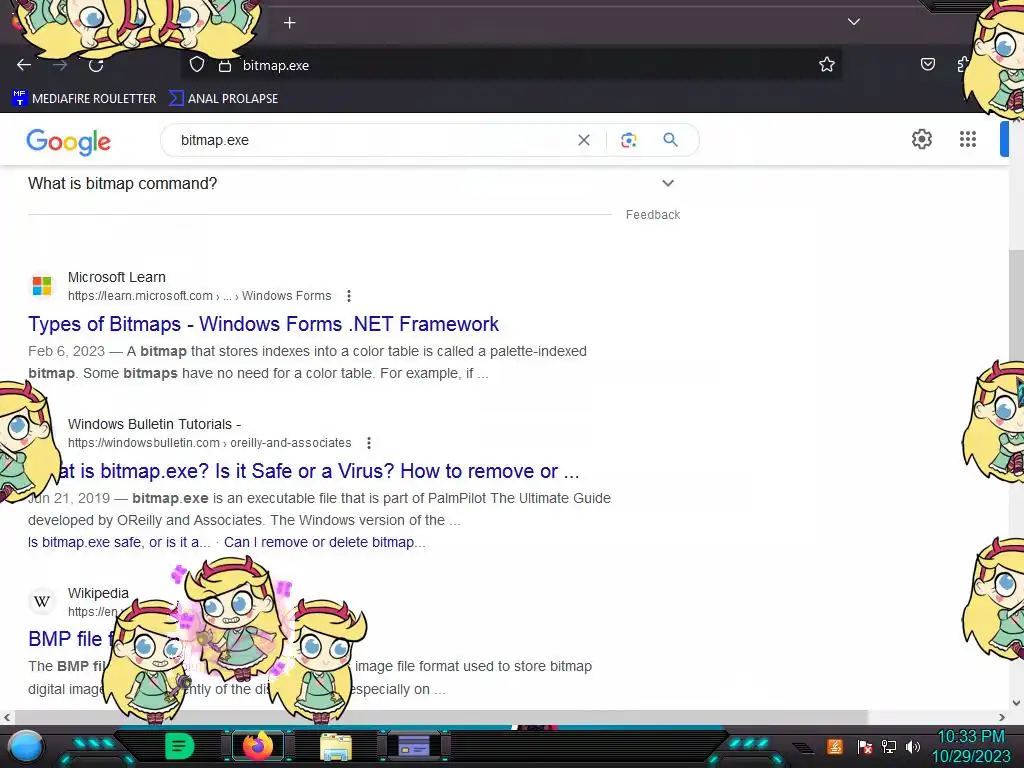
Task: Open the clock showing 10:33 PM
Action: [x=971, y=746]
